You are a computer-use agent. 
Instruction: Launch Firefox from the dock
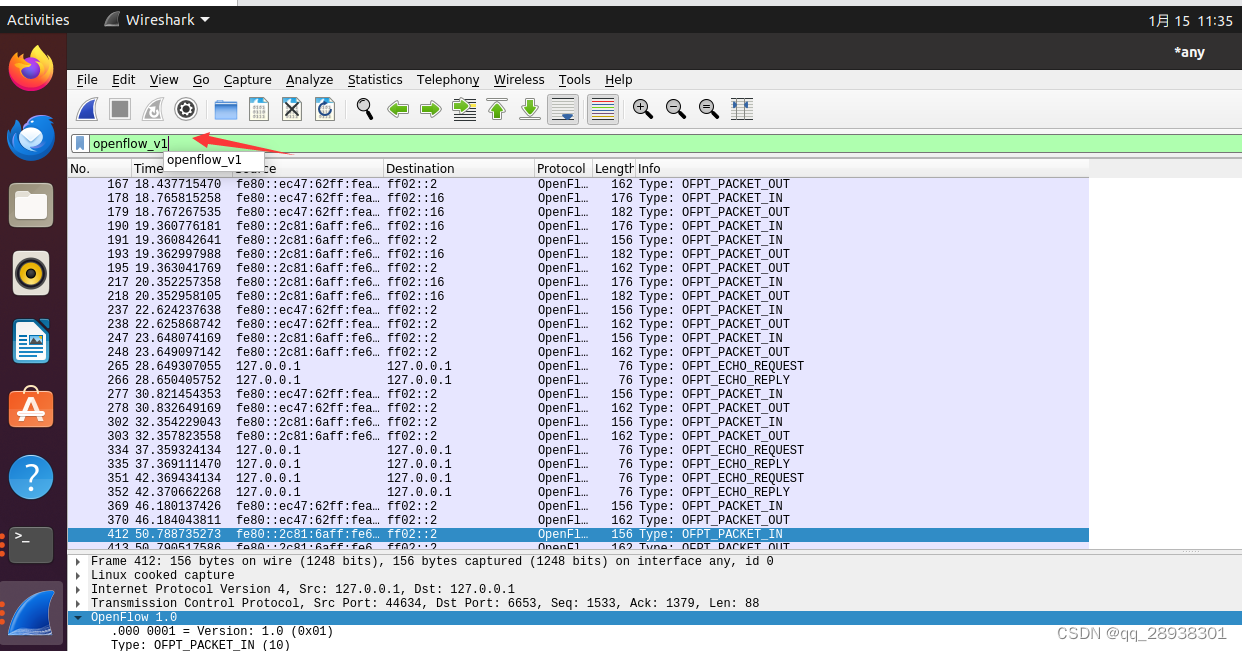31,70
